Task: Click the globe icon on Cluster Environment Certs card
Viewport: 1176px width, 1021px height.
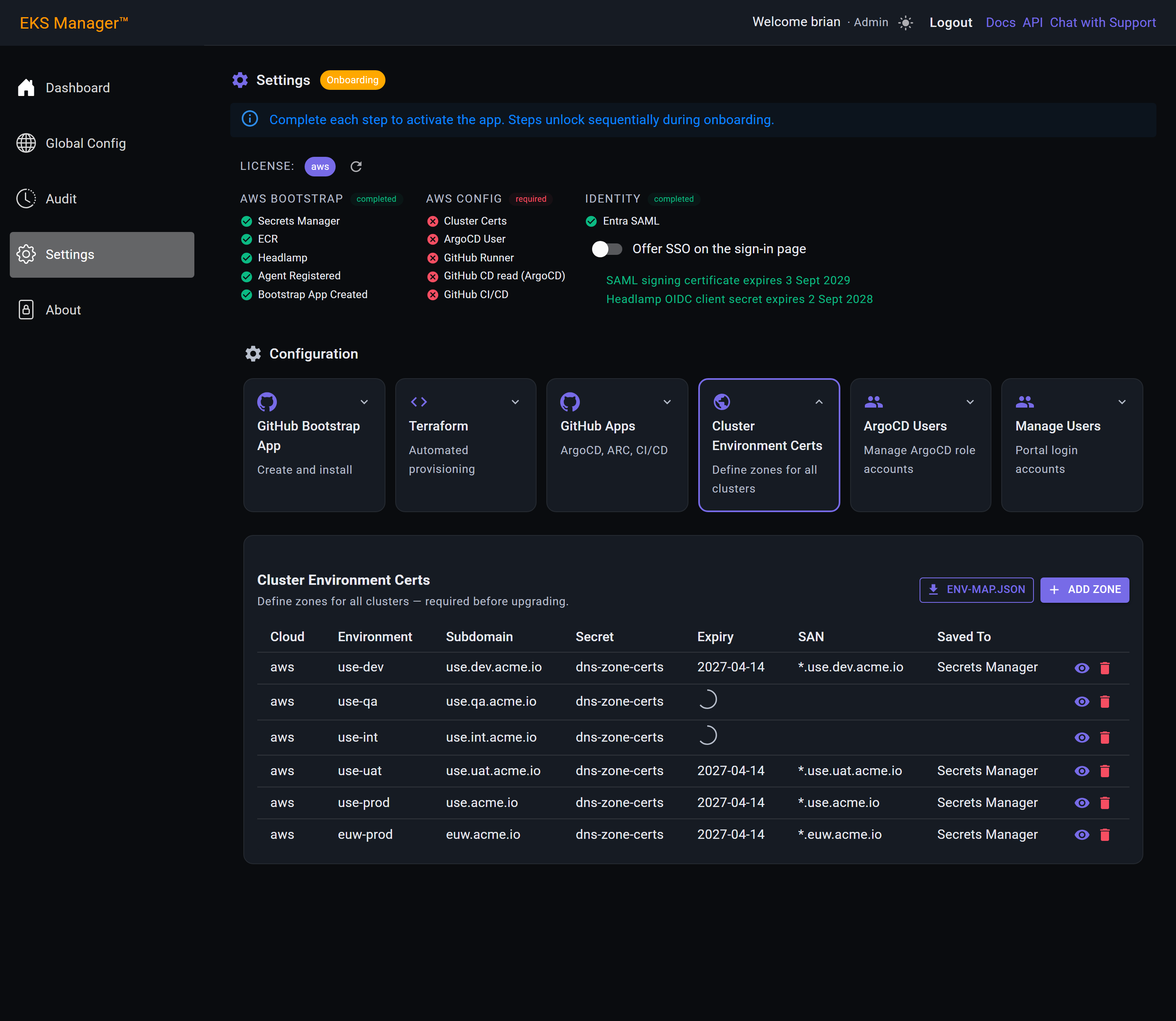Action: point(722,402)
